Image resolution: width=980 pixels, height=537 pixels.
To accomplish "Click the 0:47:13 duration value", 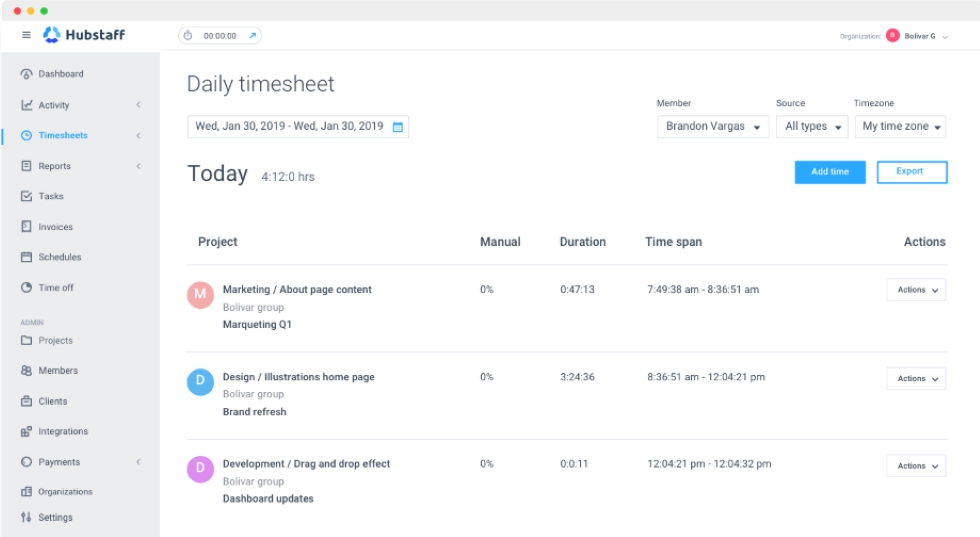I will [x=578, y=289].
